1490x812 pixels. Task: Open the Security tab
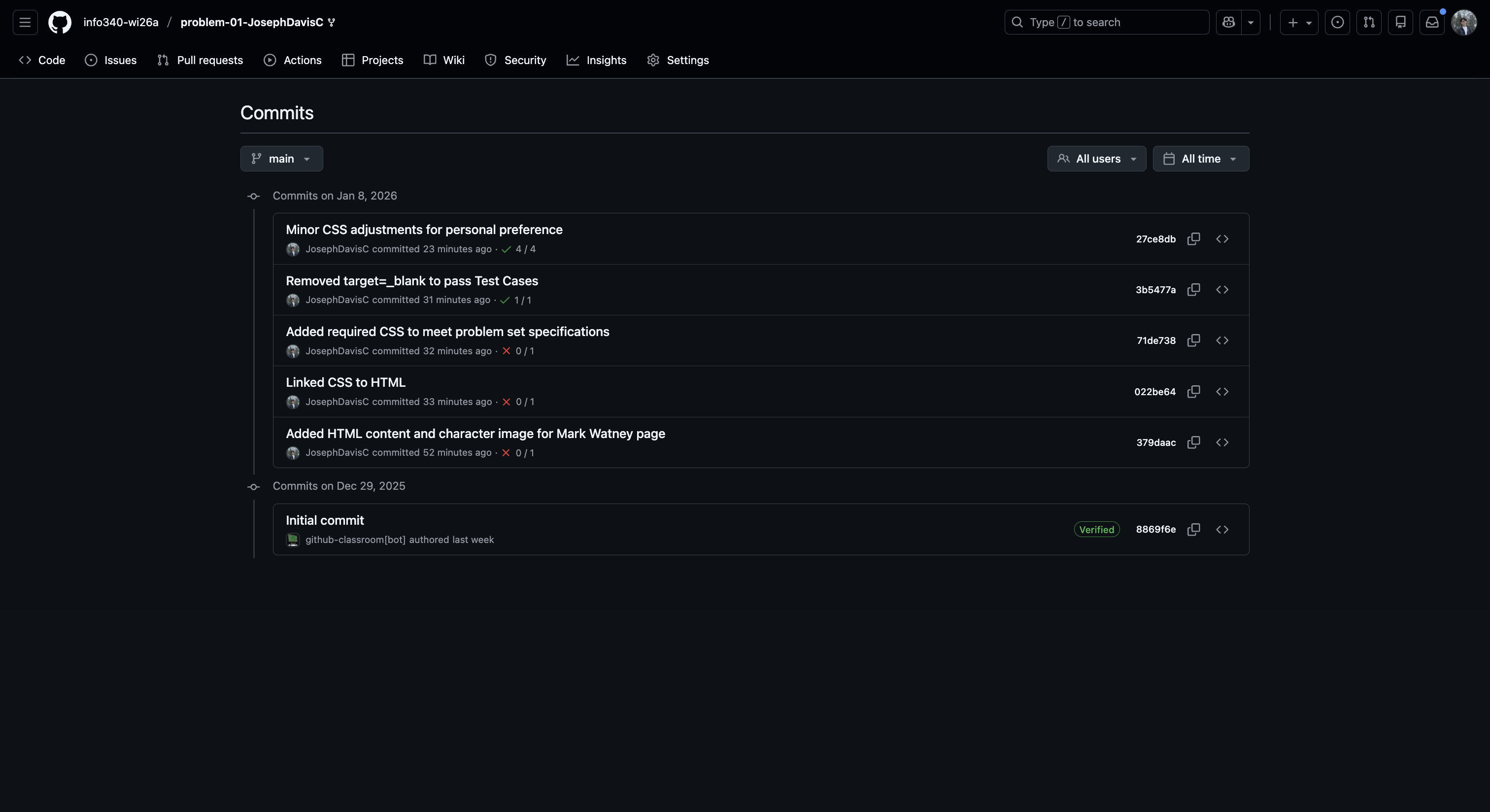pyautogui.click(x=515, y=60)
